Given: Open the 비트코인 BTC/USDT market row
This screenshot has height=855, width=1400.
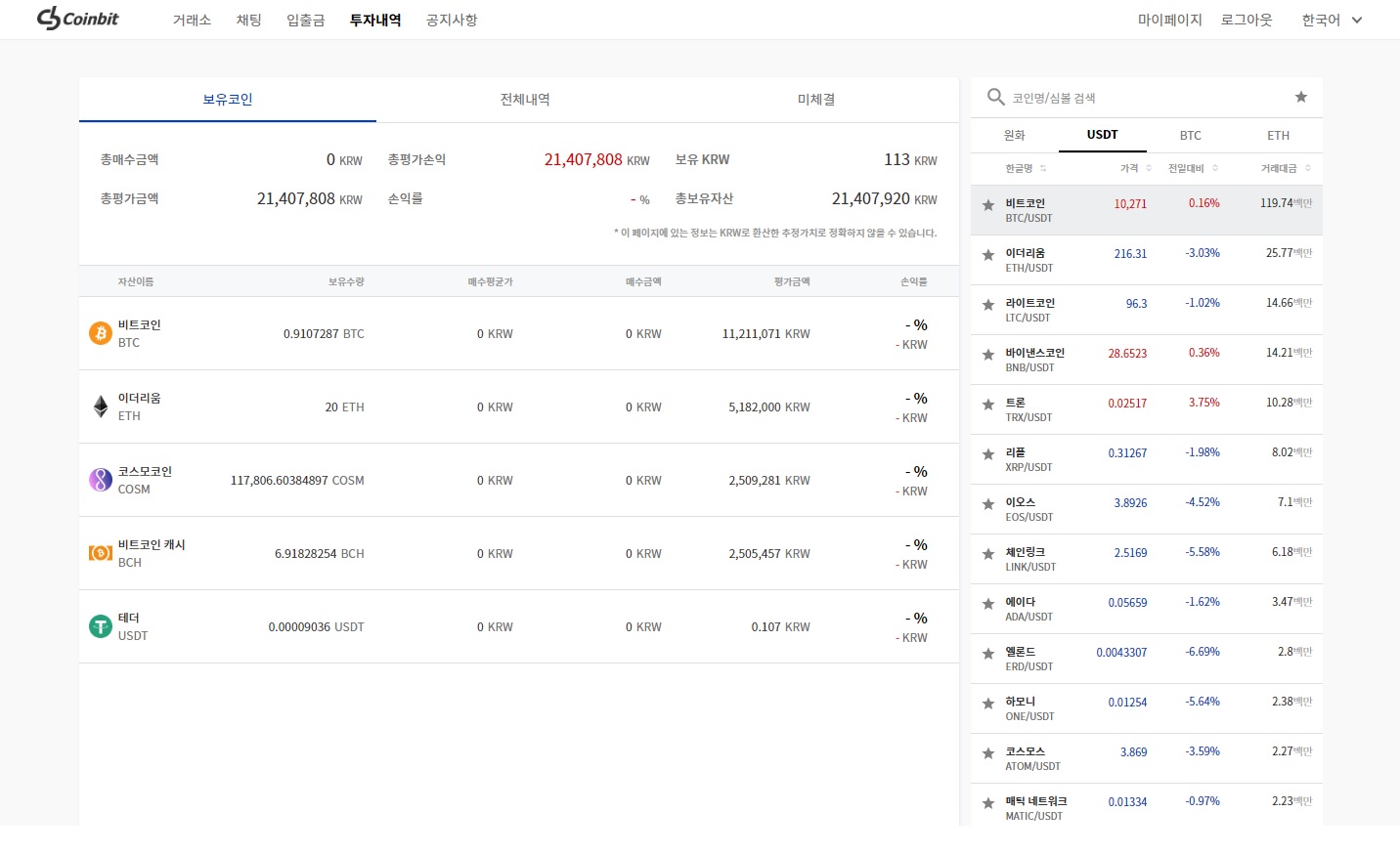Looking at the screenshot, I should pos(1147,210).
